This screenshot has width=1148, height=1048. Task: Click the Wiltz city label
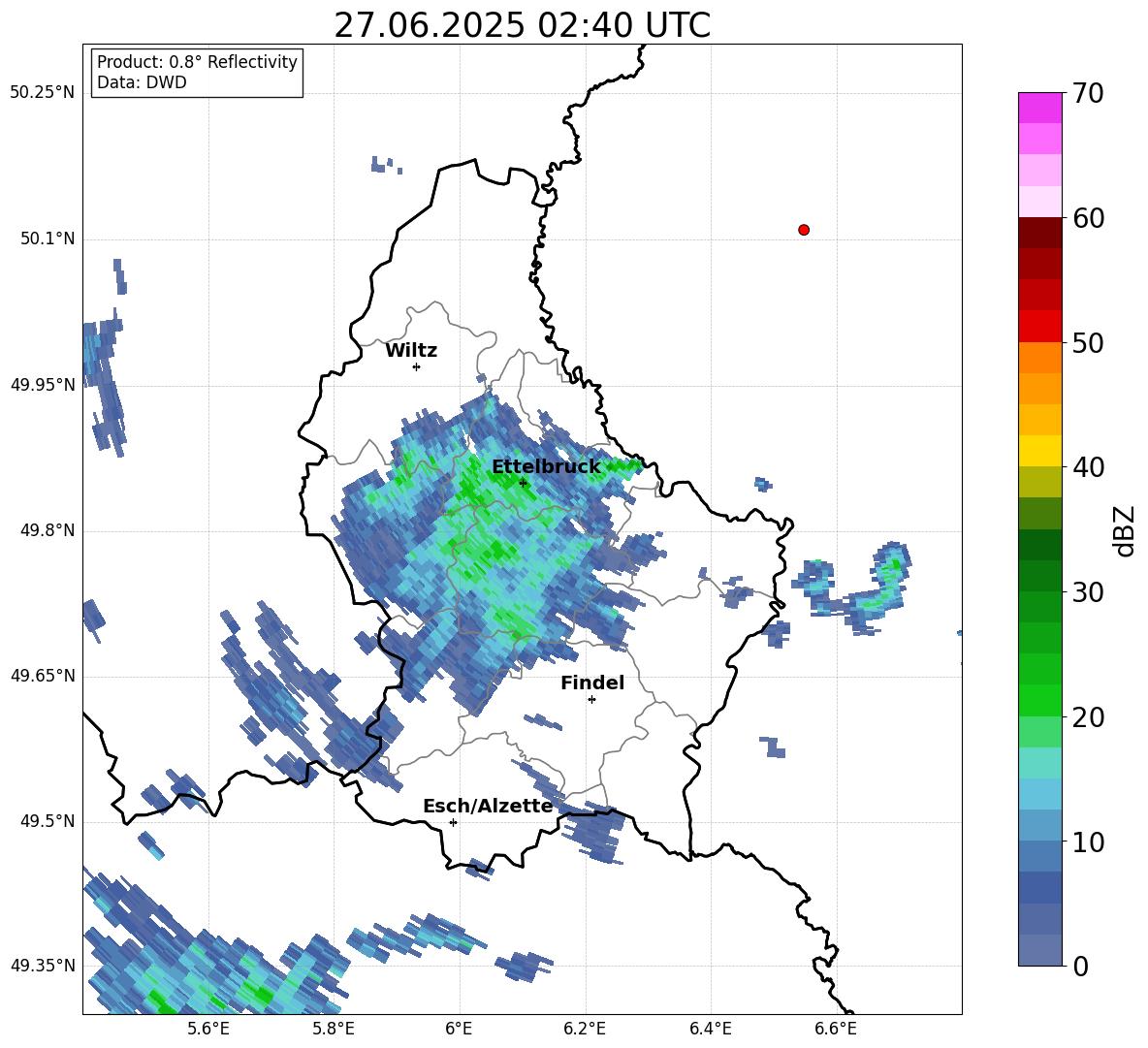coord(411,351)
